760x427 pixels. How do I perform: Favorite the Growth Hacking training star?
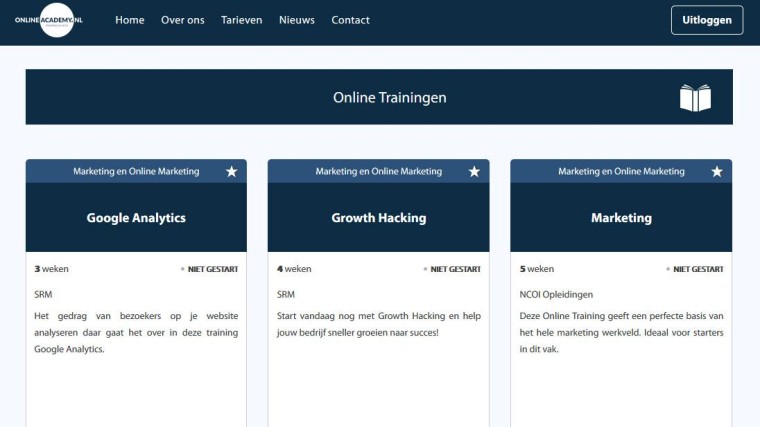(x=474, y=172)
